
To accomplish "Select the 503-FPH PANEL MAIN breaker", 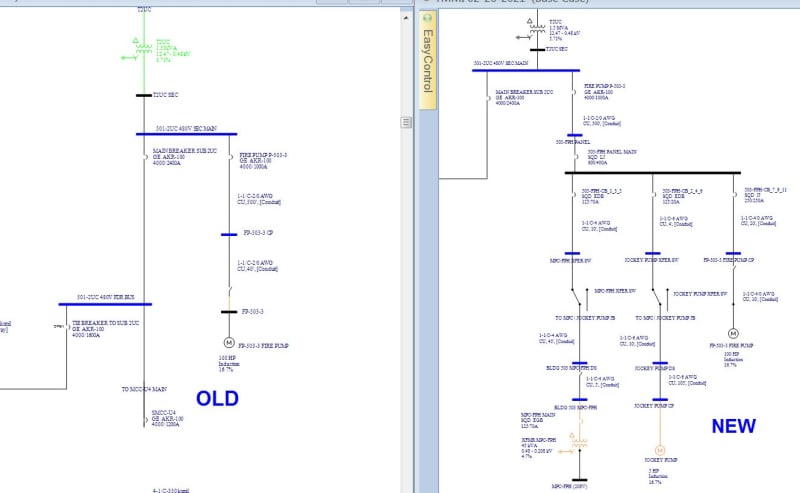I will 577,157.
